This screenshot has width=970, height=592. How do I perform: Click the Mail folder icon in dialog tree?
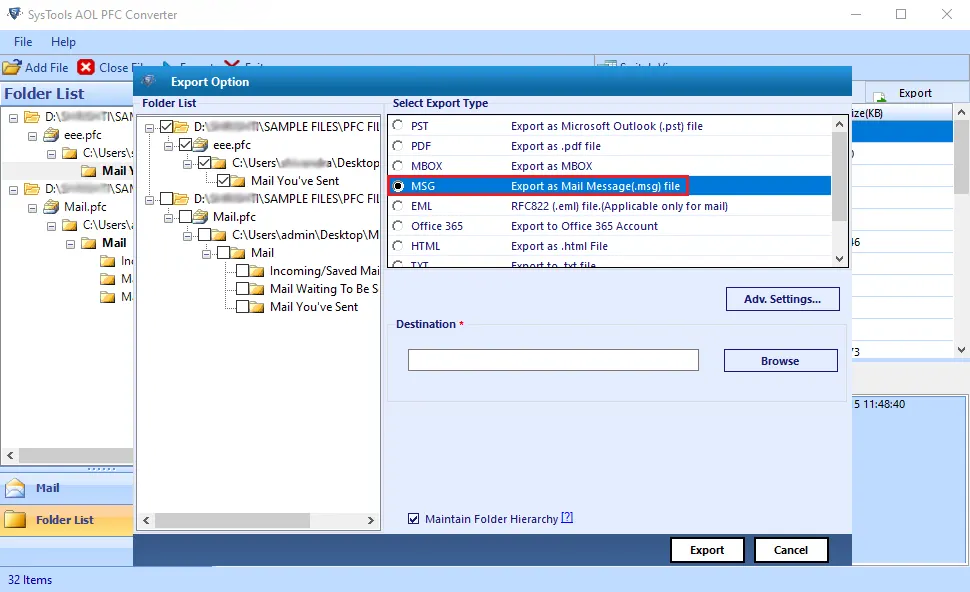[x=238, y=253]
